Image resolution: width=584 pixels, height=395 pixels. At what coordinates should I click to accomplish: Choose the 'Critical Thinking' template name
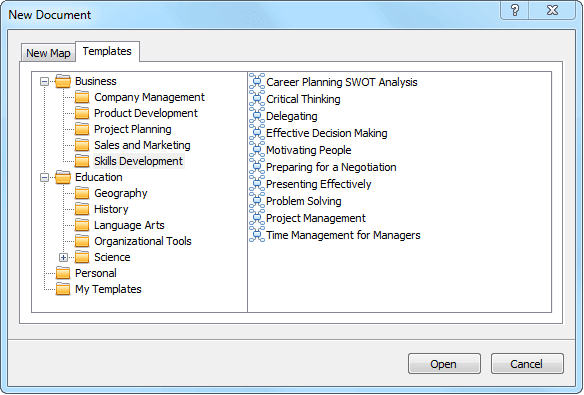303,99
